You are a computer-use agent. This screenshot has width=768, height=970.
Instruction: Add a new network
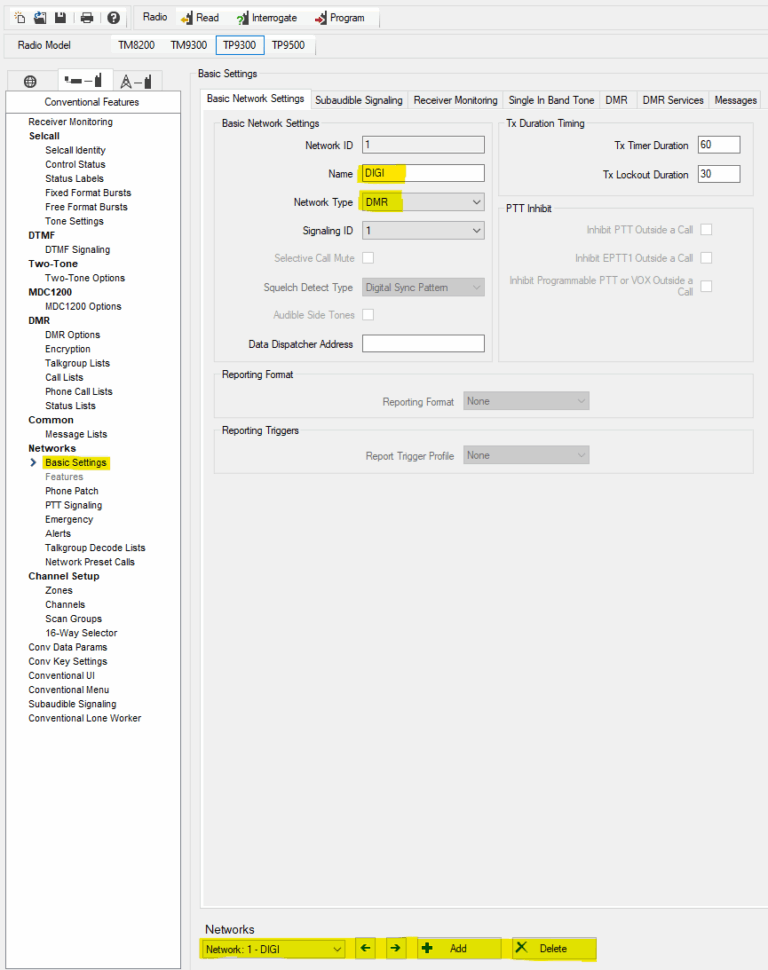coord(458,948)
